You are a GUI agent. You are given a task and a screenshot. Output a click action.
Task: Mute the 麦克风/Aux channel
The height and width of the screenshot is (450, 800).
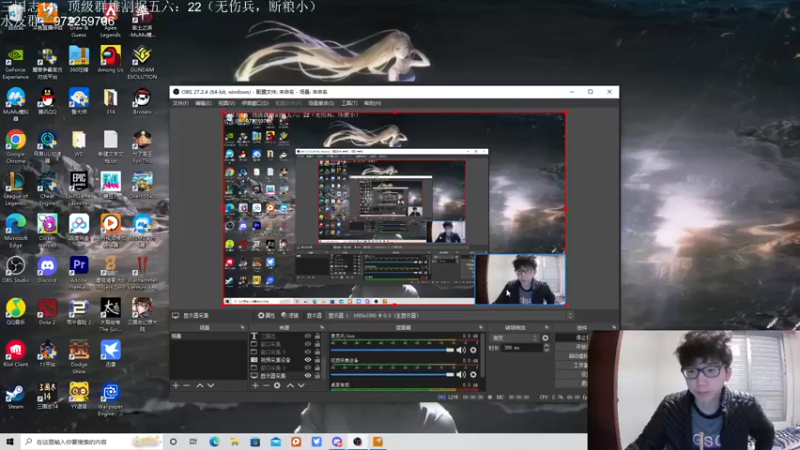click(461, 350)
